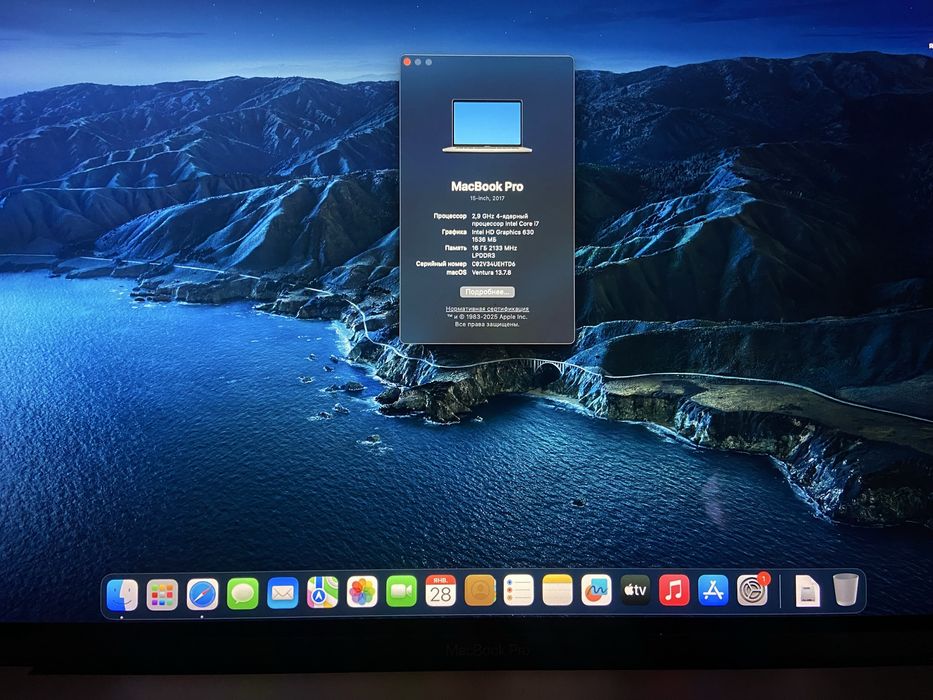
Task: Launch the Mail app
Action: coord(283,593)
